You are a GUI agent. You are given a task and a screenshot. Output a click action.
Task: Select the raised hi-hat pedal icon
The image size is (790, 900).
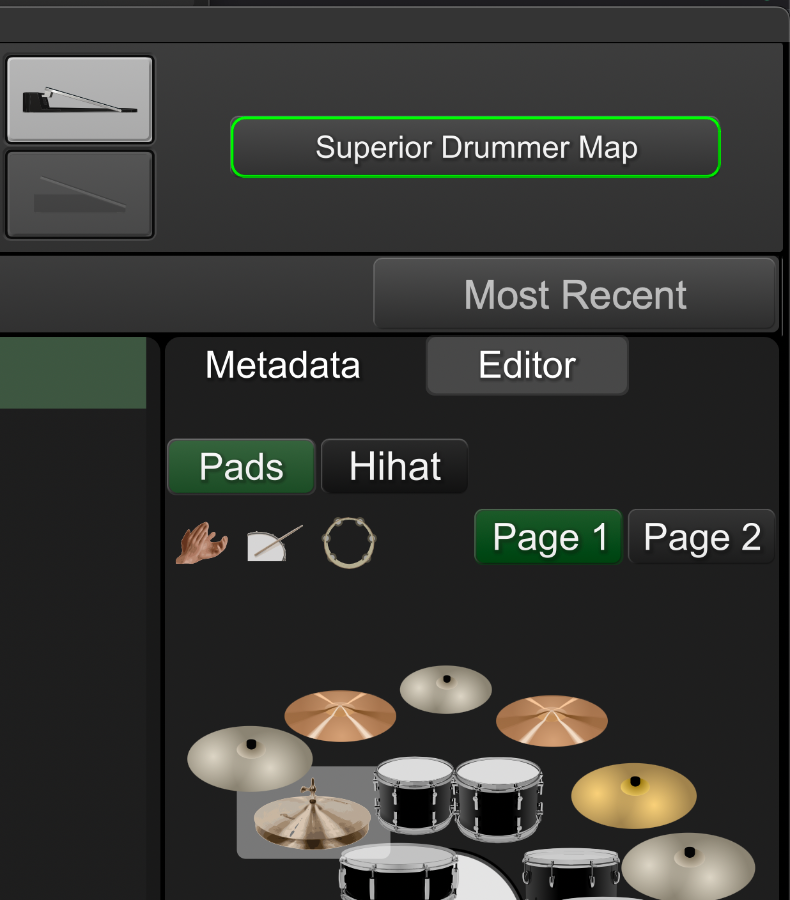point(80,99)
